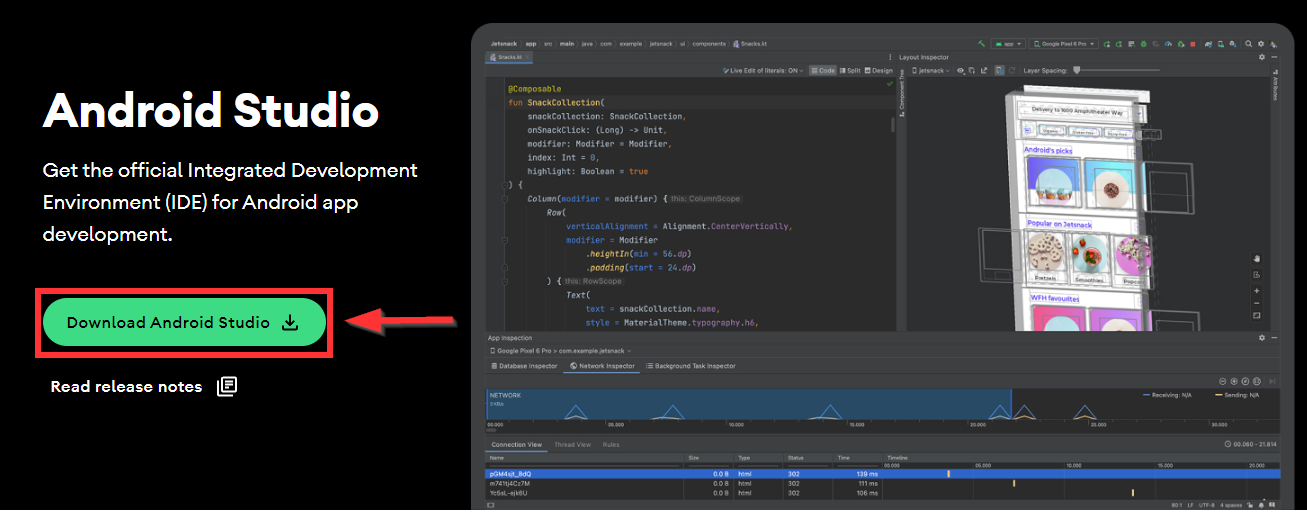Viewport: 1307px width, 522px height.
Task: Click network timeline zoom out icon
Action: 1223,381
